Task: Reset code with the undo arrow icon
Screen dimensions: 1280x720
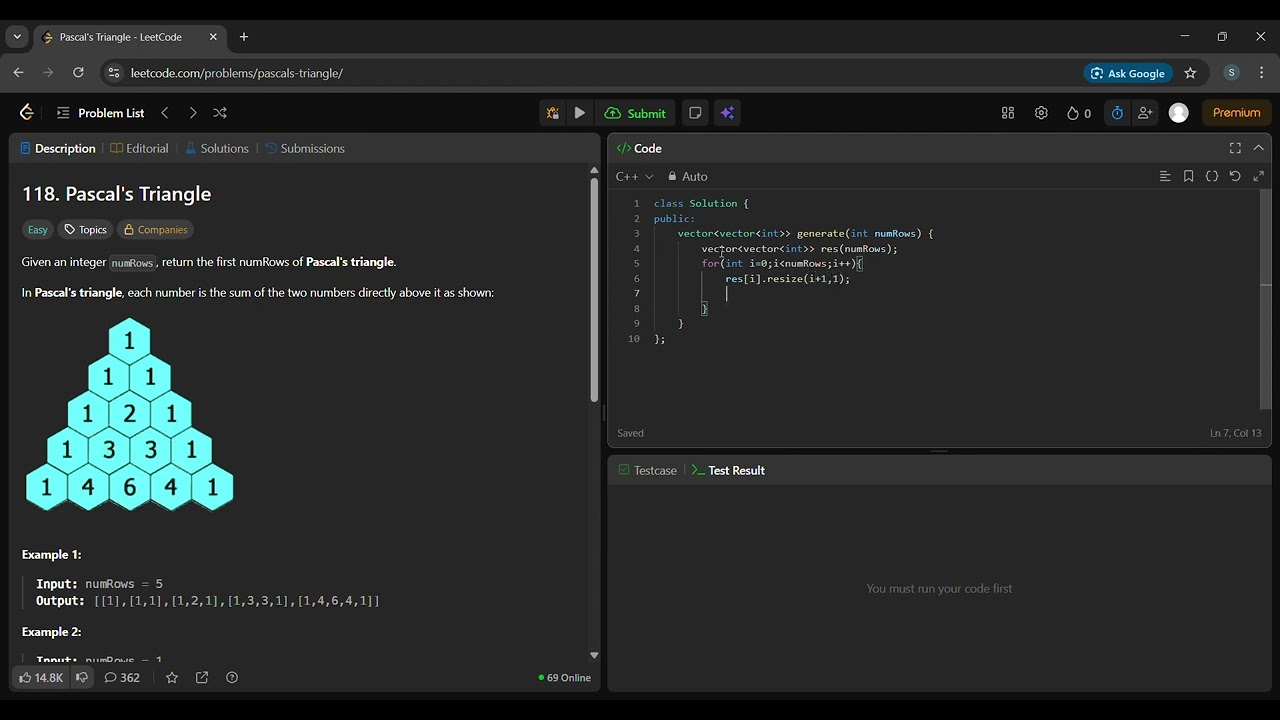Action: pyautogui.click(x=1235, y=176)
